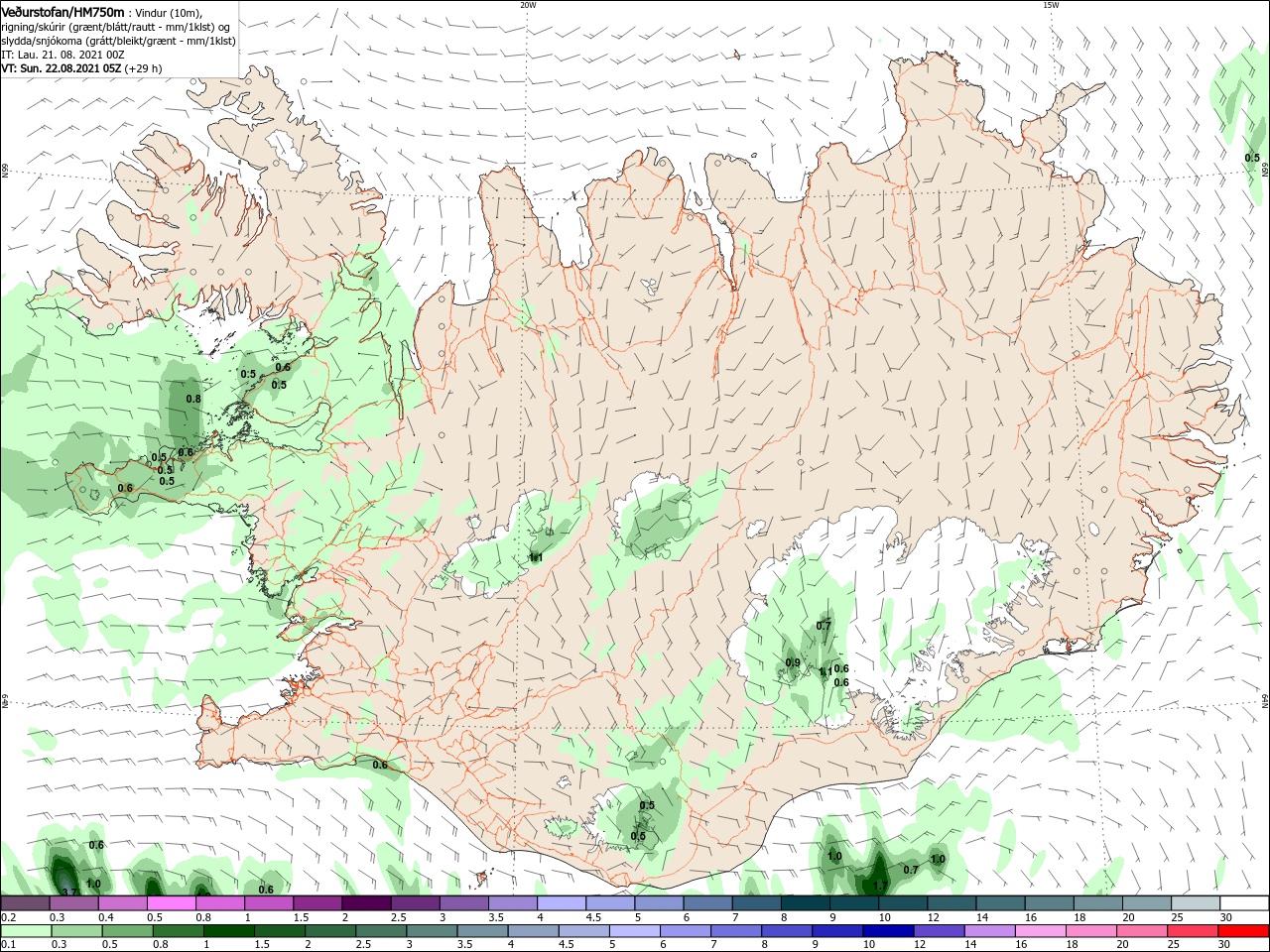The image size is (1270, 952).
Task: Click the 0.7 value on western Vatnajökull
Action: (x=824, y=626)
